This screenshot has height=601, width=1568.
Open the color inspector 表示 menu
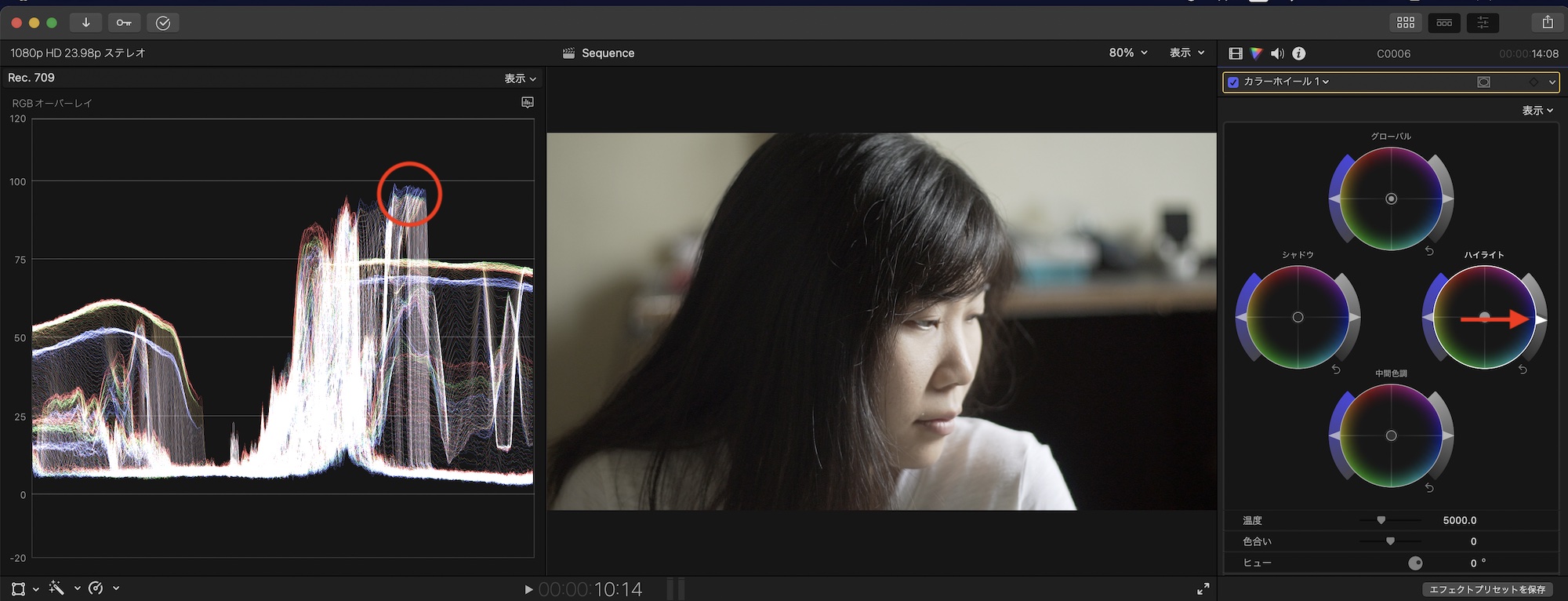tap(1537, 111)
